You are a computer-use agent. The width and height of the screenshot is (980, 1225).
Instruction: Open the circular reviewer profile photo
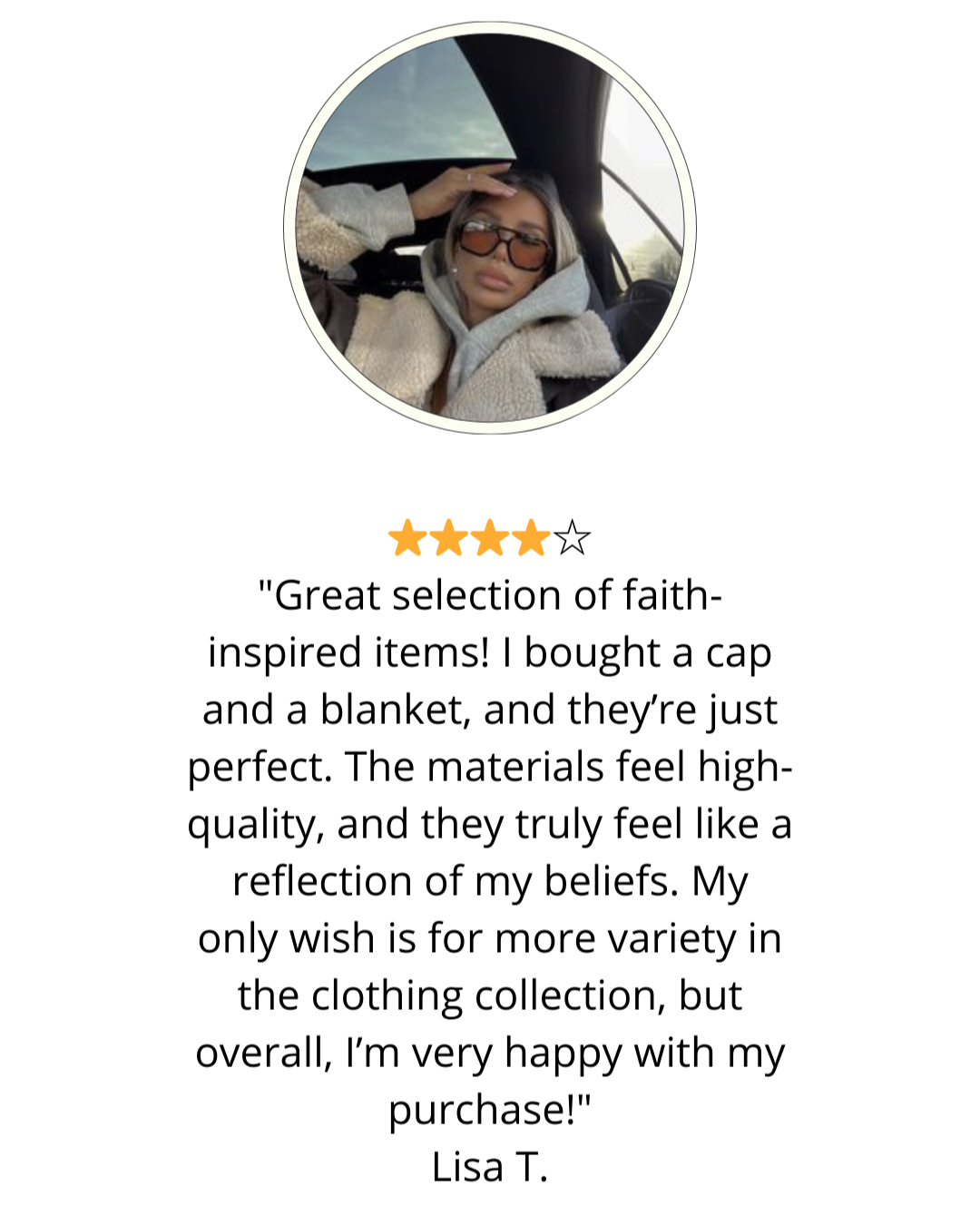(490, 227)
